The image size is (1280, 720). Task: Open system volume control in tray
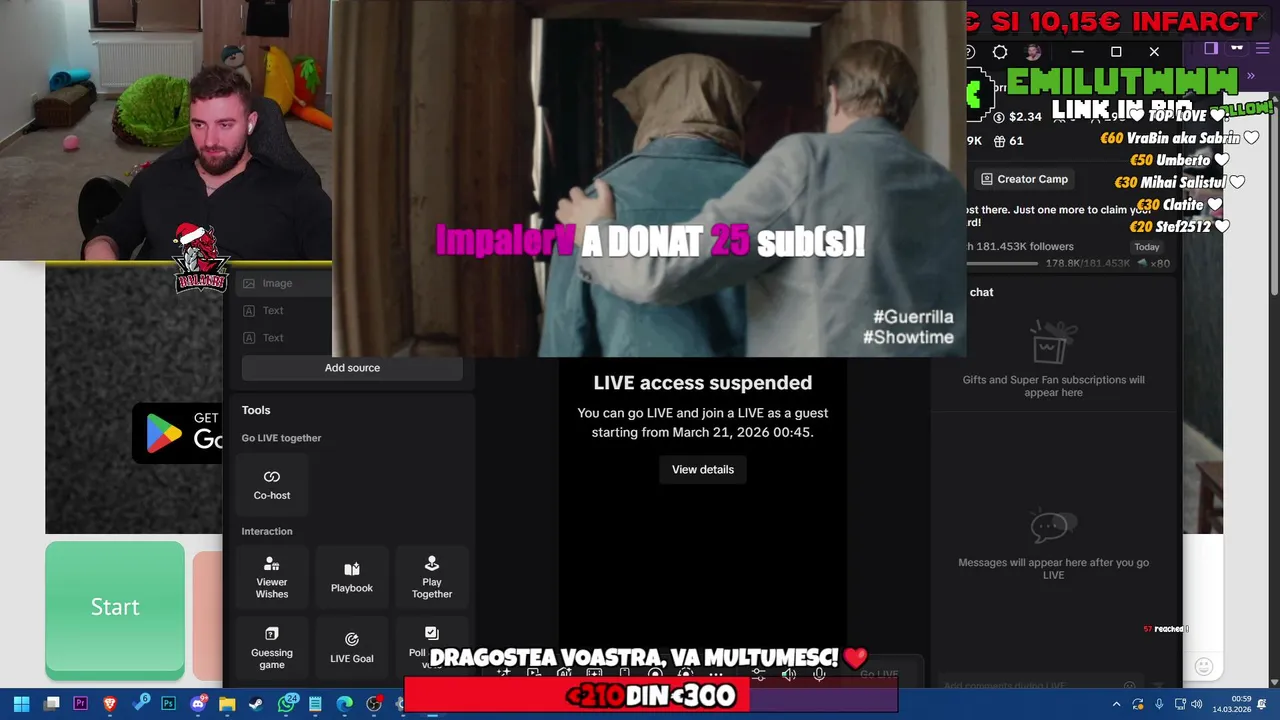1197,704
